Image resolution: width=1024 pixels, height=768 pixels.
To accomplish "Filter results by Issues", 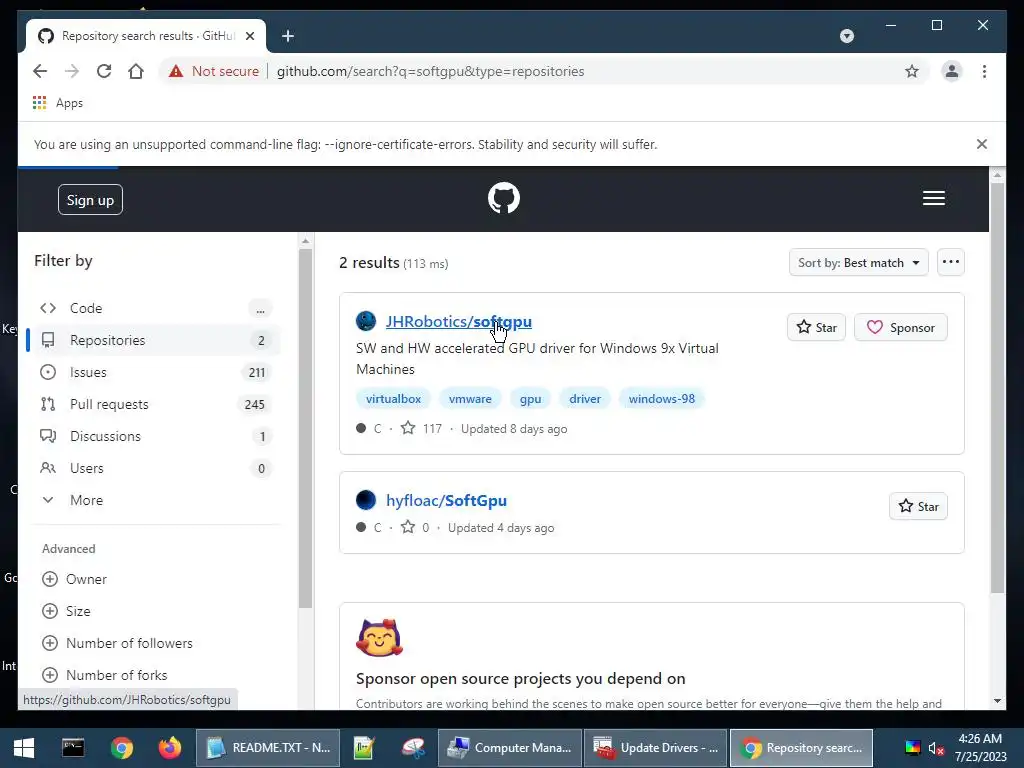I will (x=155, y=372).
